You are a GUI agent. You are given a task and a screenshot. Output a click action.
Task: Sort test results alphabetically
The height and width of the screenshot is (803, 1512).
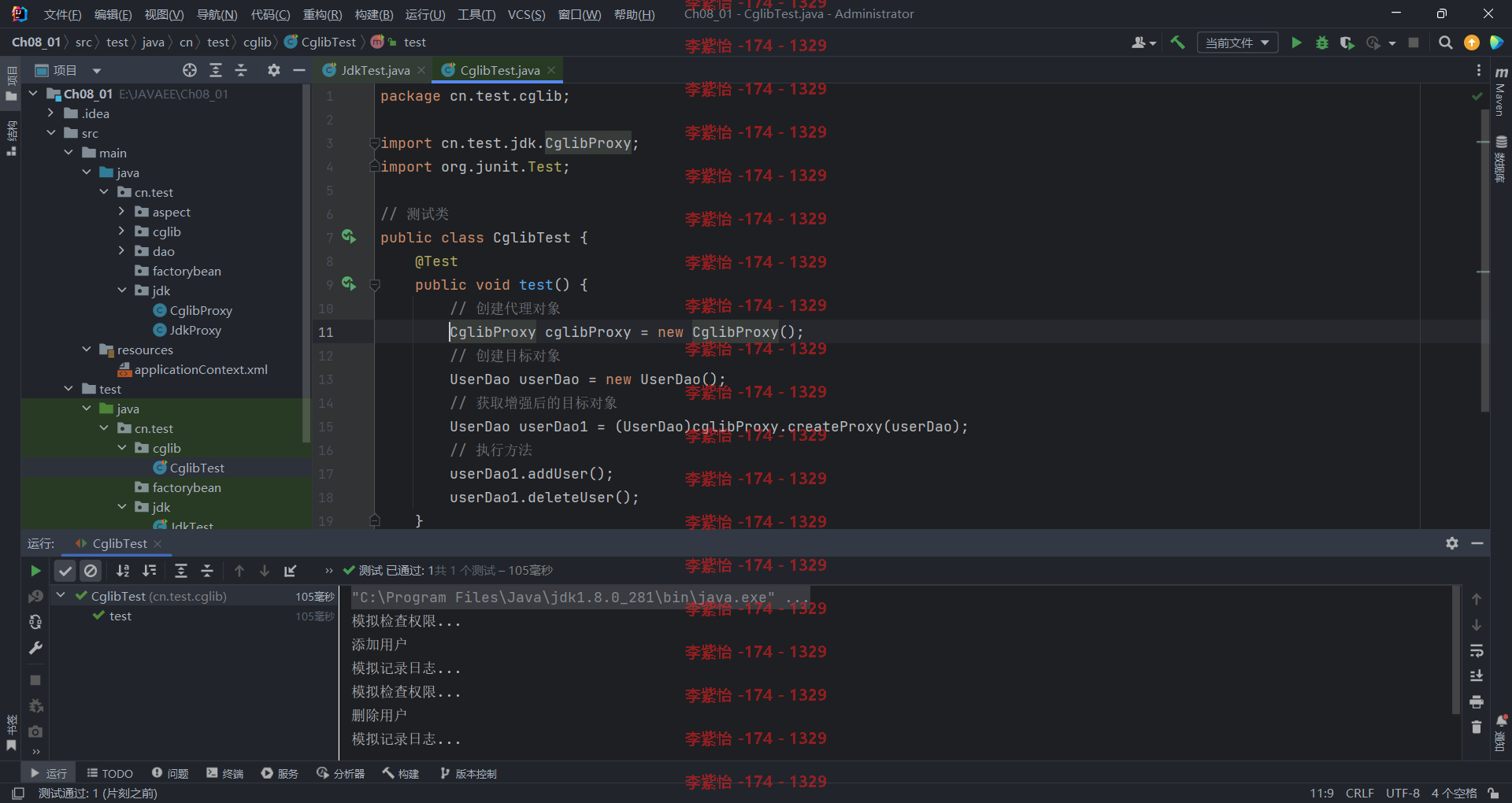(x=123, y=571)
